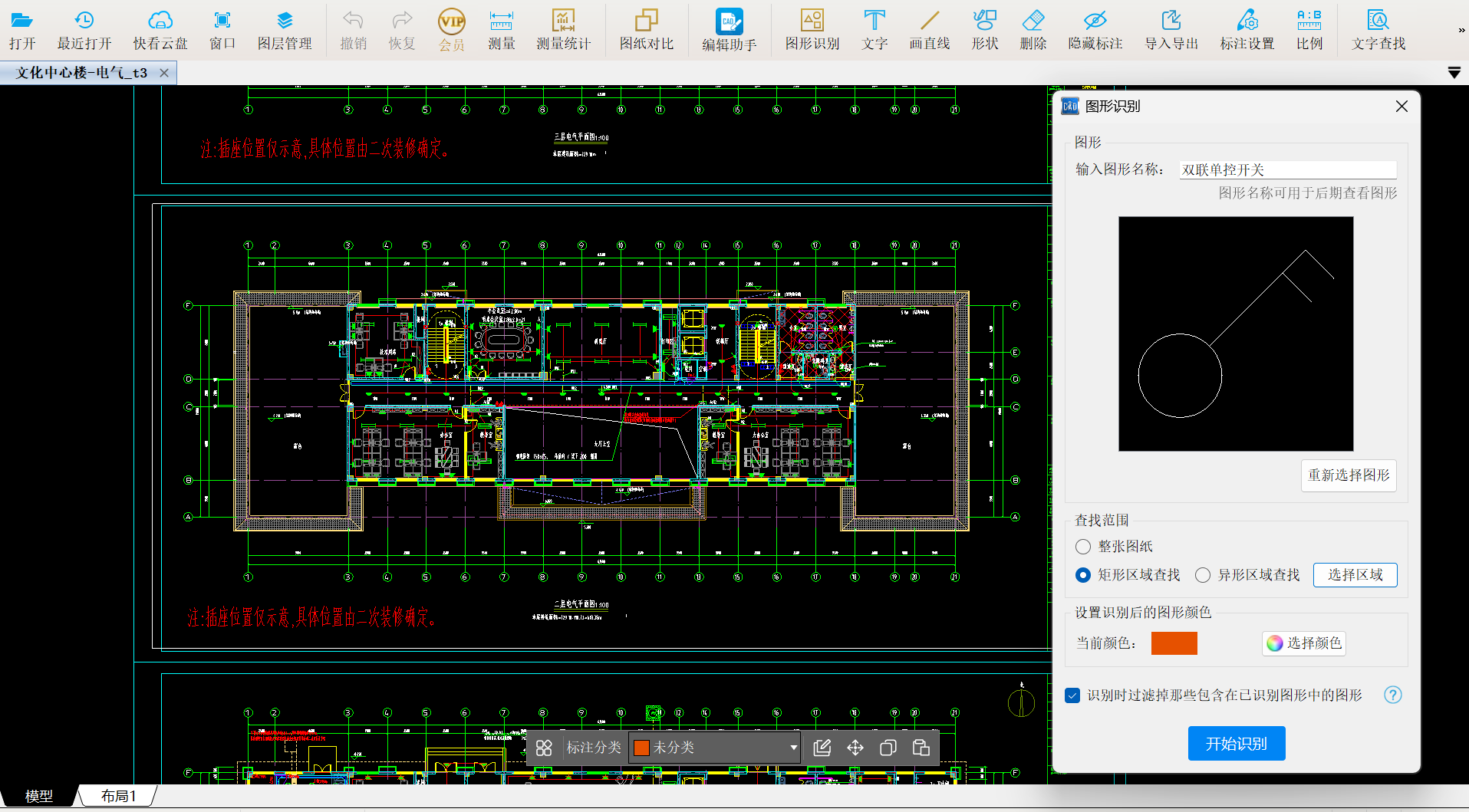
Task: Select the 画直线 draw line tool
Action: tap(929, 31)
